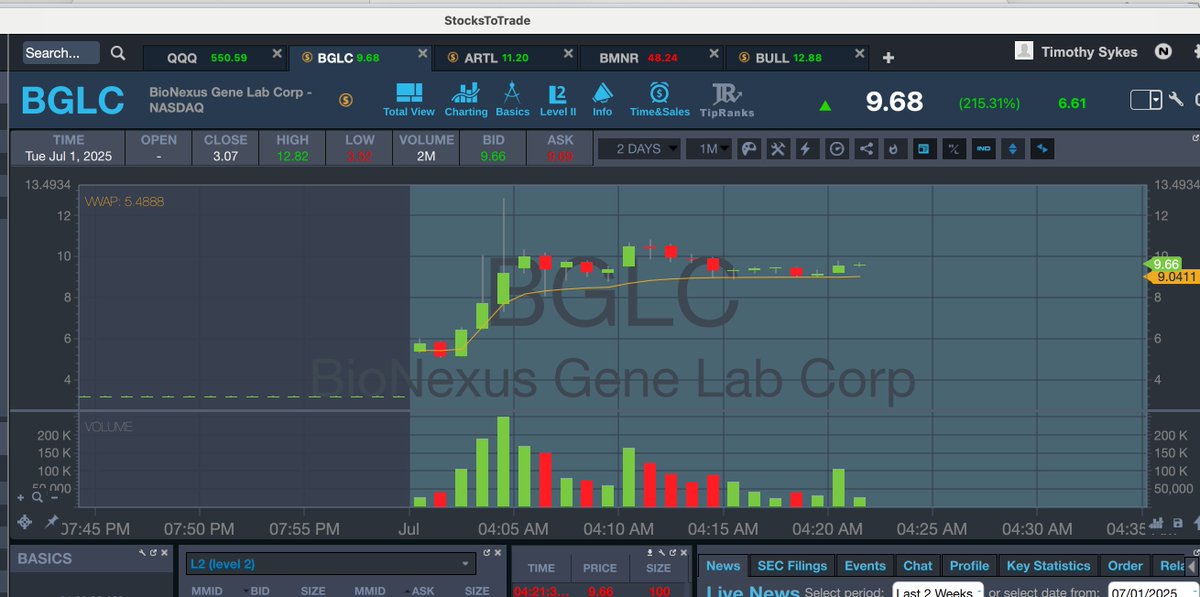Zoom chart using magnifier icon at chart corner
This screenshot has height=597, width=1200.
(x=37, y=496)
